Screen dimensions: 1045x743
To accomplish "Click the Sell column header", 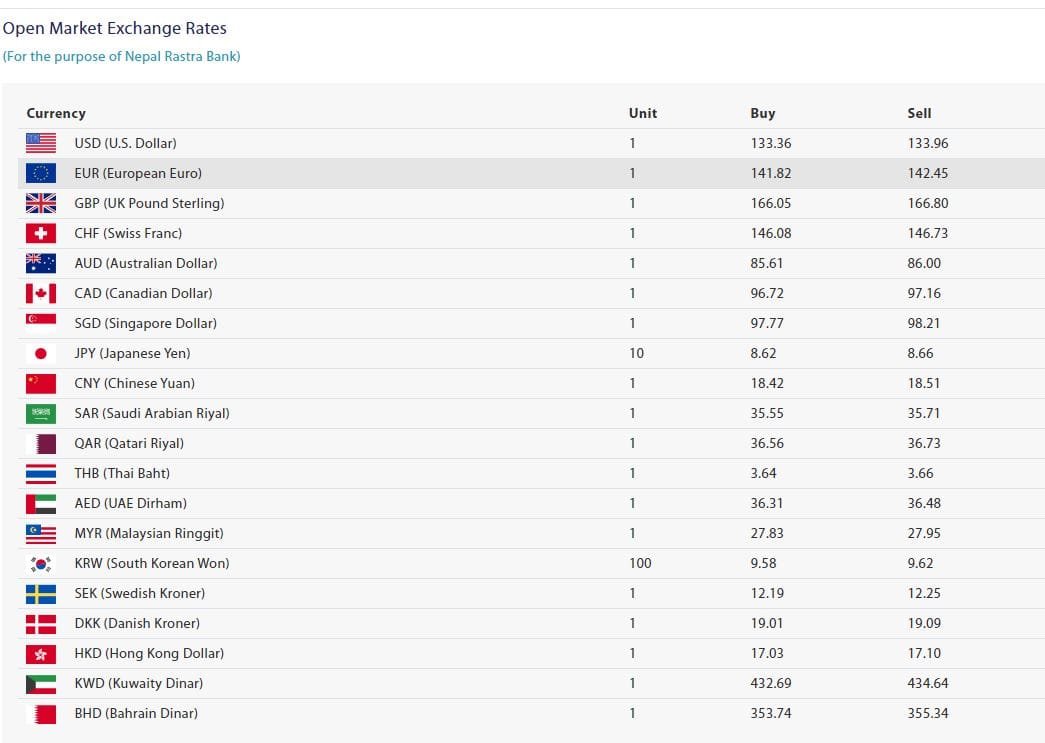I will point(919,113).
